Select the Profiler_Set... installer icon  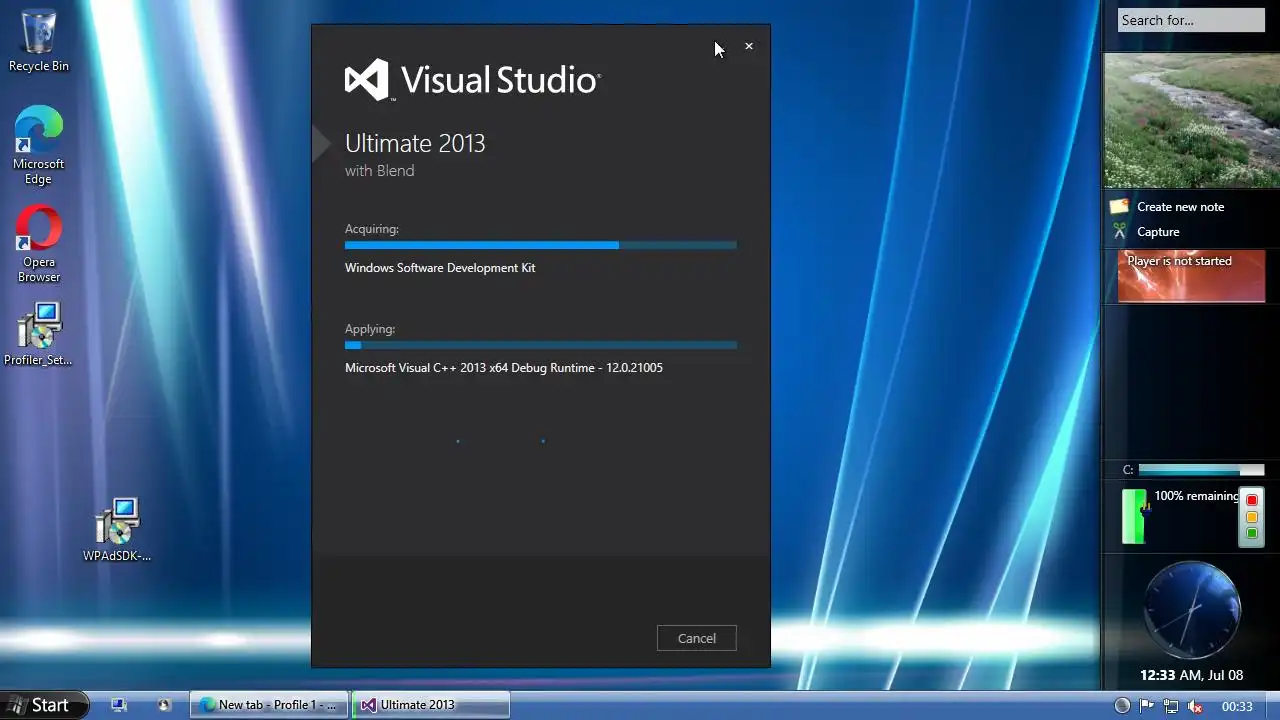pyautogui.click(x=38, y=334)
